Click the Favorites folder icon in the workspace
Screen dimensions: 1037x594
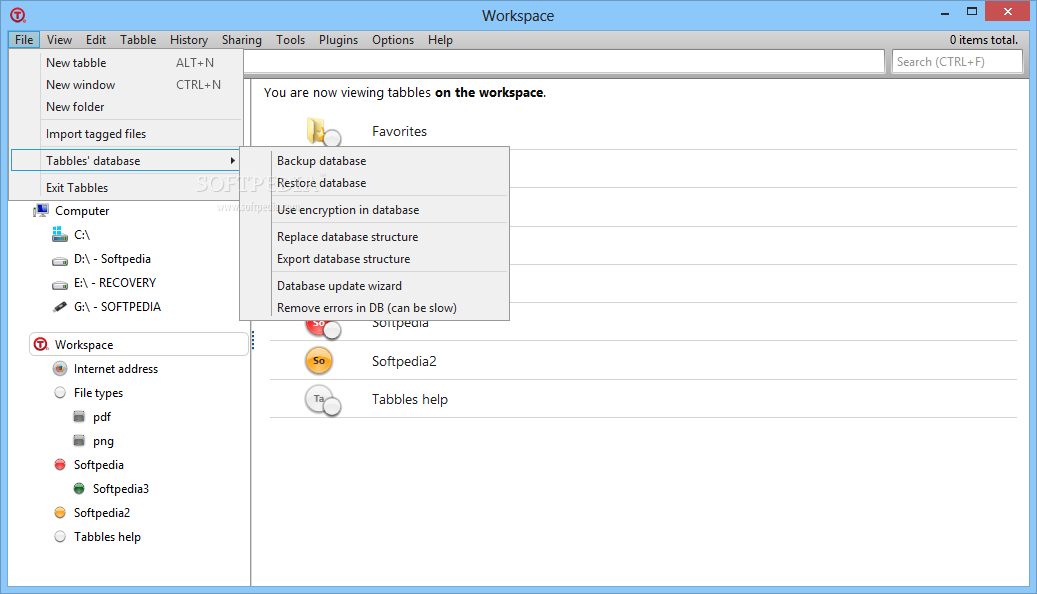323,131
